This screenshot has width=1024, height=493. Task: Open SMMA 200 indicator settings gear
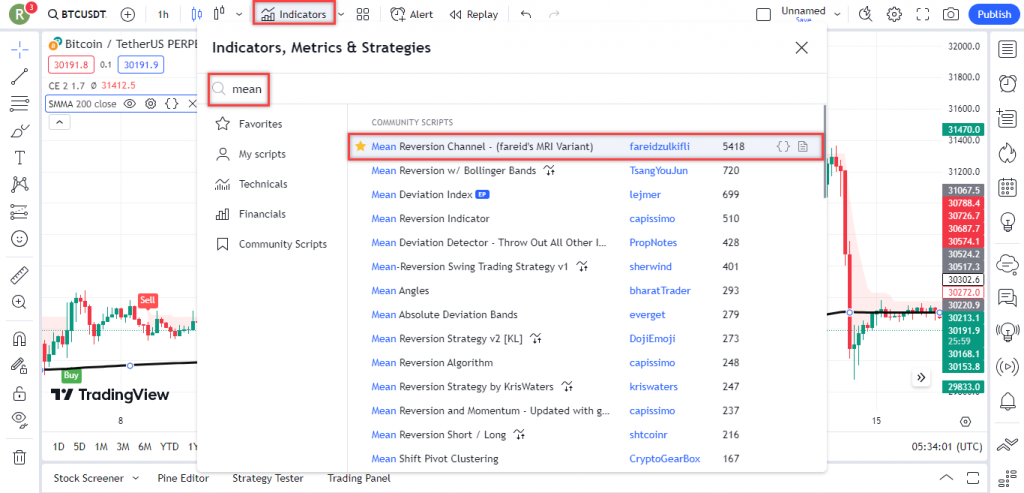[x=151, y=104]
